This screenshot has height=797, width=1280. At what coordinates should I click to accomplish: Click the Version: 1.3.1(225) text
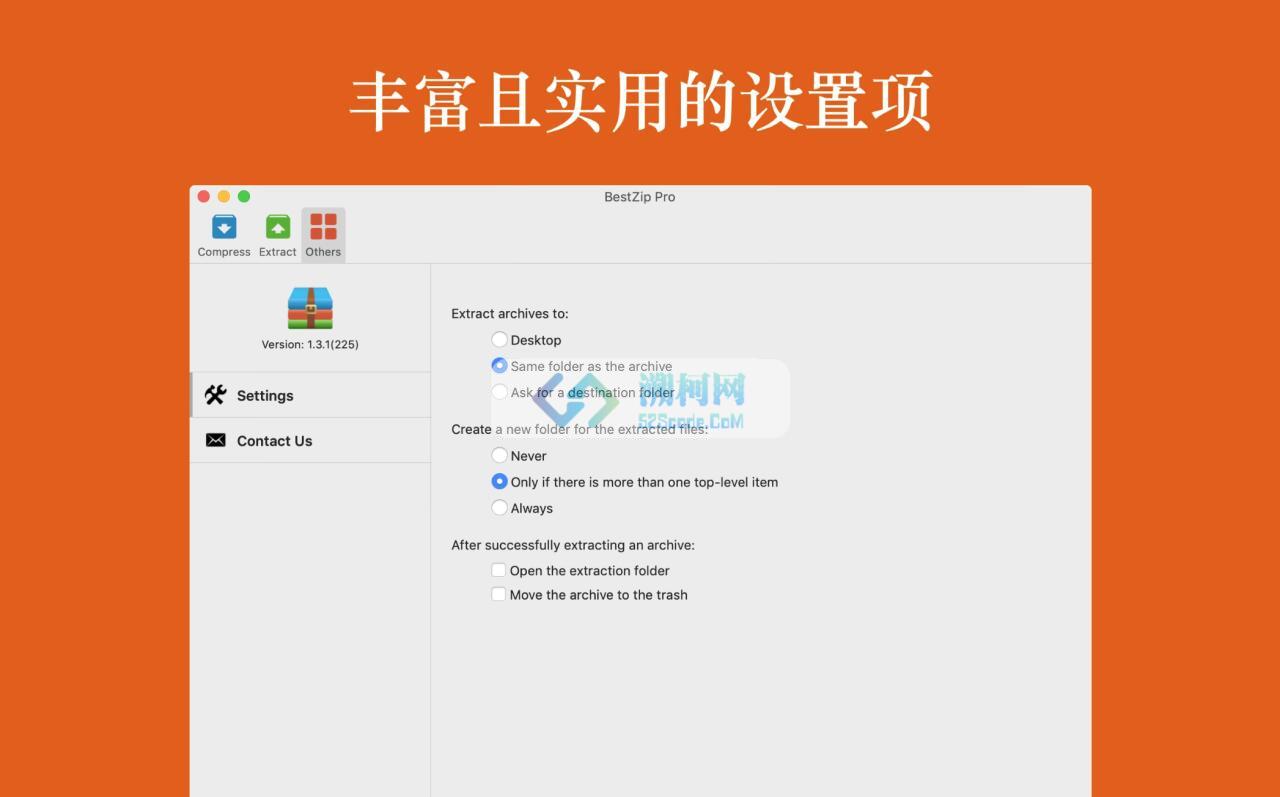point(310,344)
